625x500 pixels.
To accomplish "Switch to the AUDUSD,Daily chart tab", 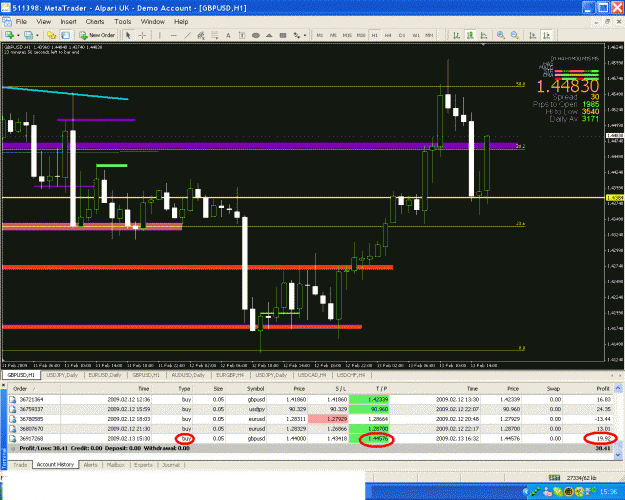I will tap(188, 375).
